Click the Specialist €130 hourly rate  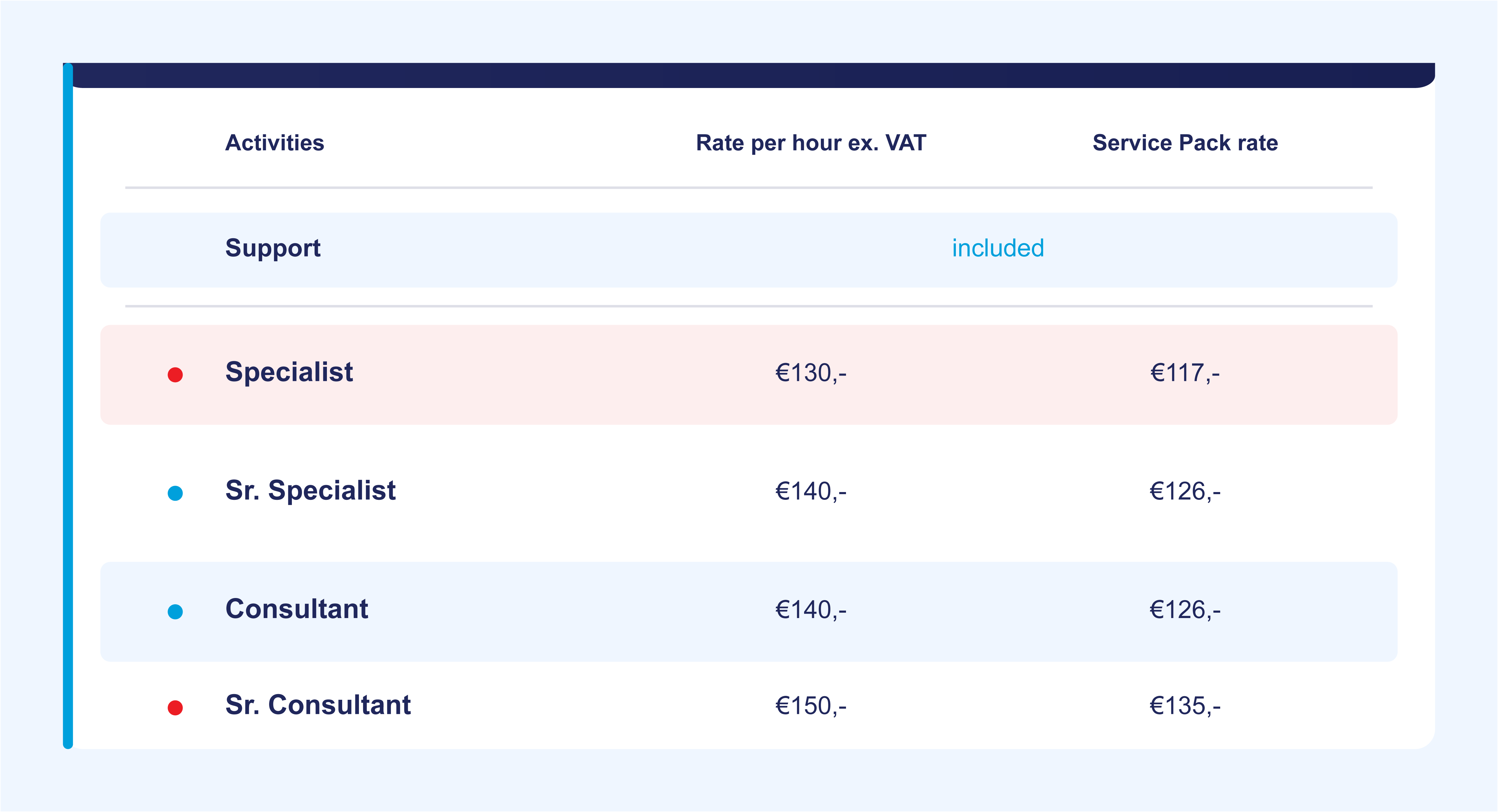(811, 373)
